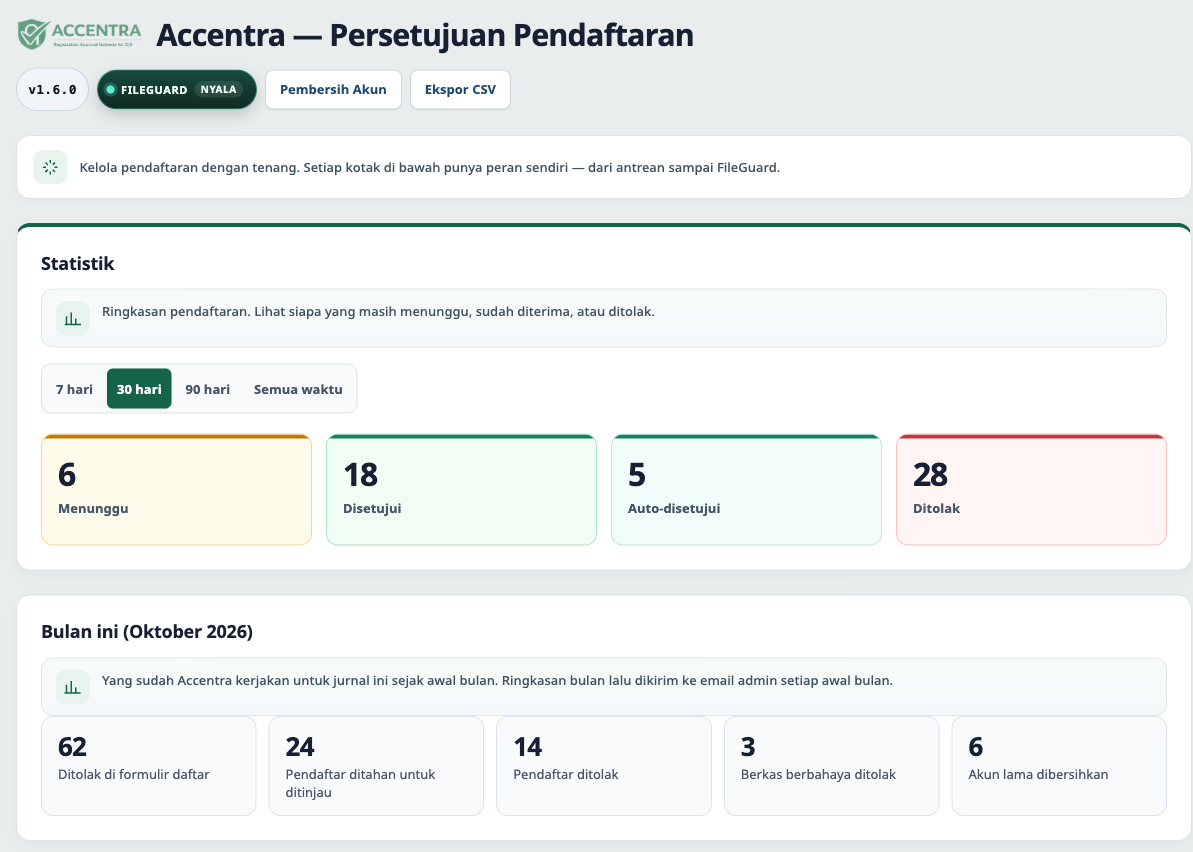
Task: Click the Statistik heading
Action: 78,264
